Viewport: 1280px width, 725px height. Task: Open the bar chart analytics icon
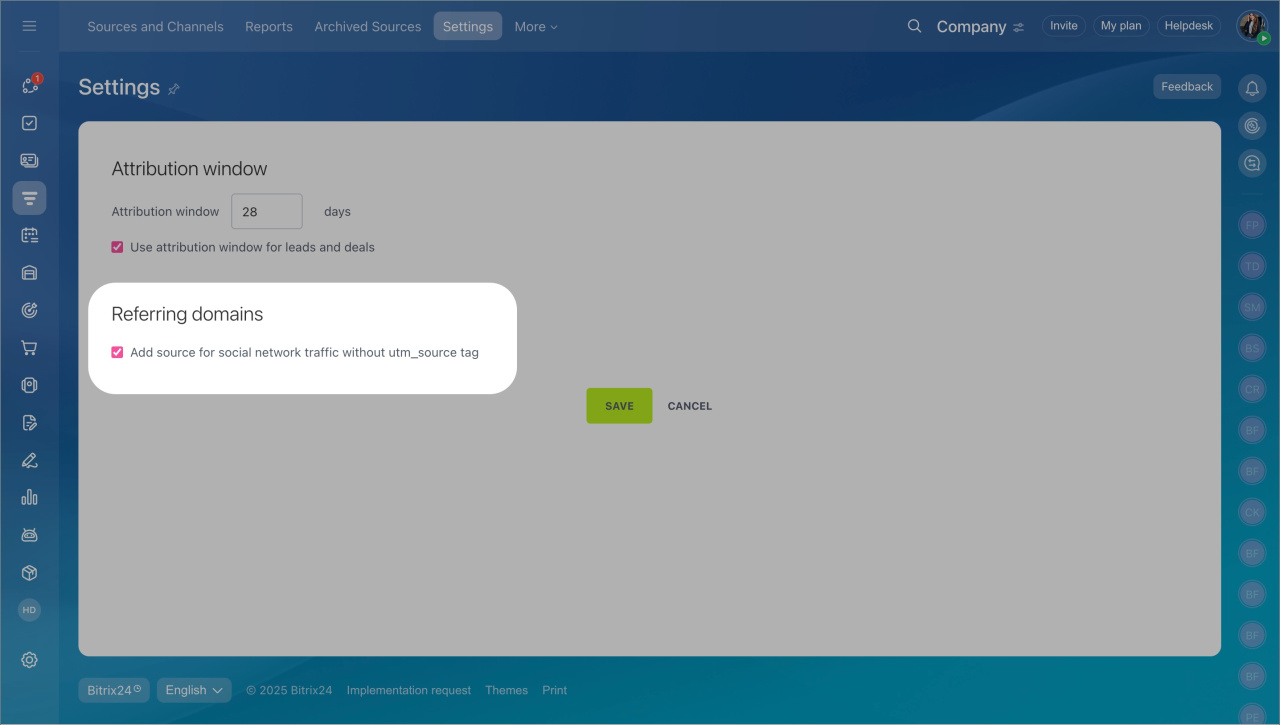click(x=29, y=497)
